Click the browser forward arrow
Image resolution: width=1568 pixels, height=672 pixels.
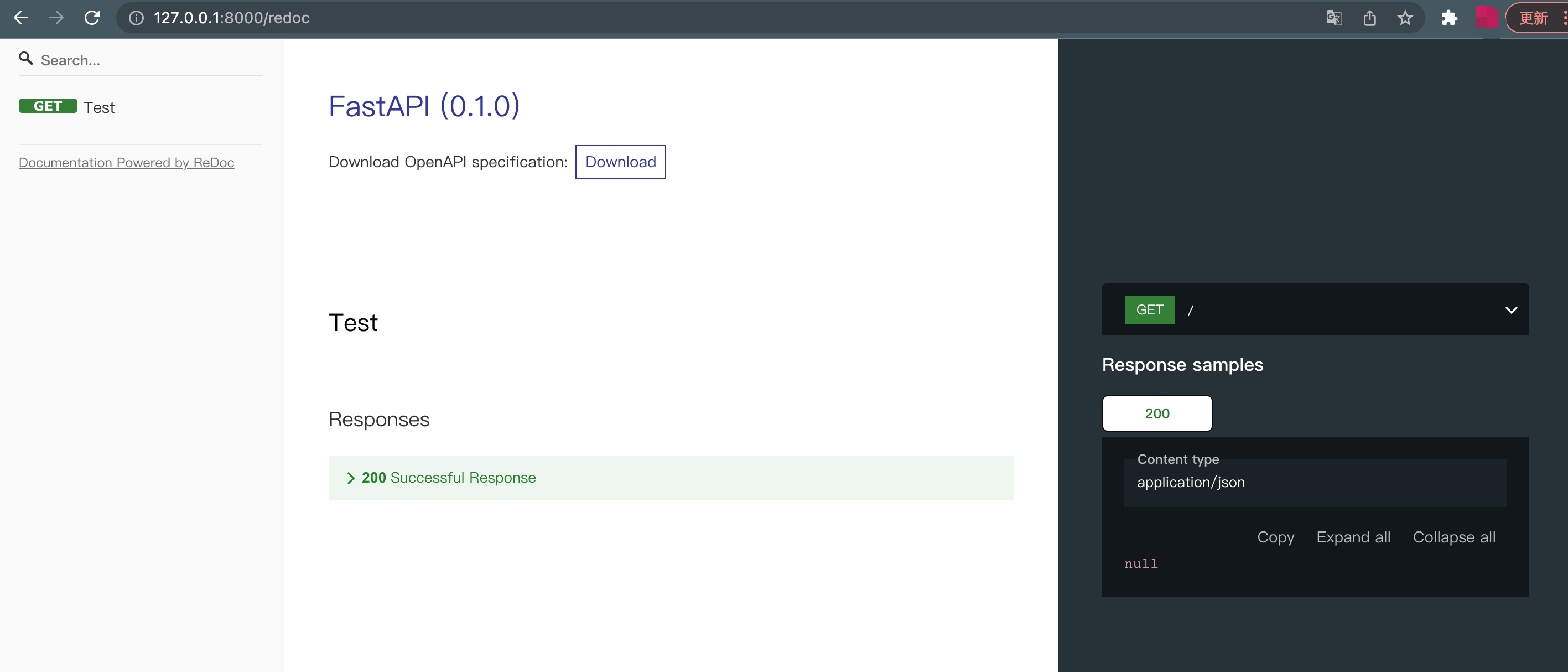[56, 18]
